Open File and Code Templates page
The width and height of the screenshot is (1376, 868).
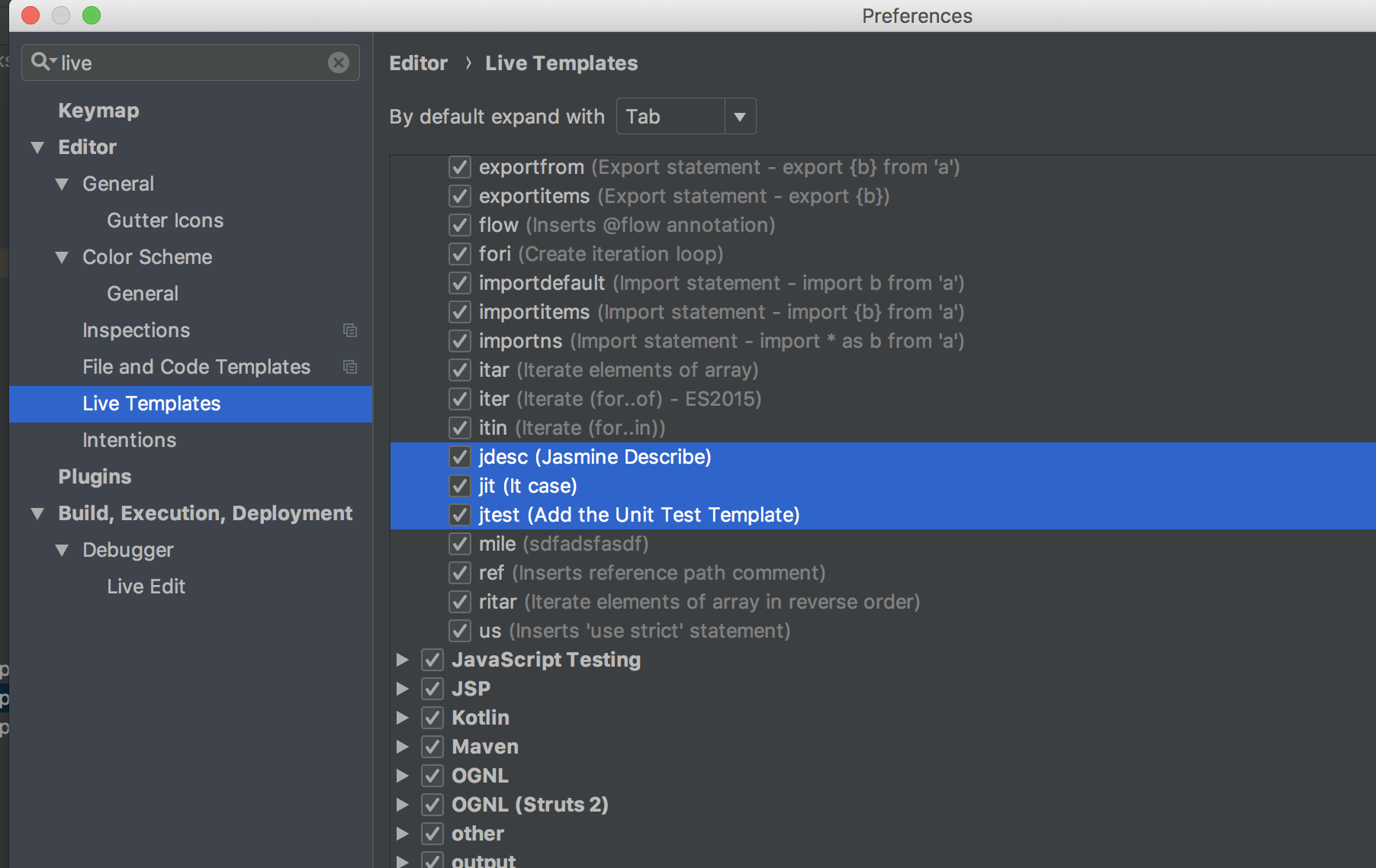tap(197, 367)
